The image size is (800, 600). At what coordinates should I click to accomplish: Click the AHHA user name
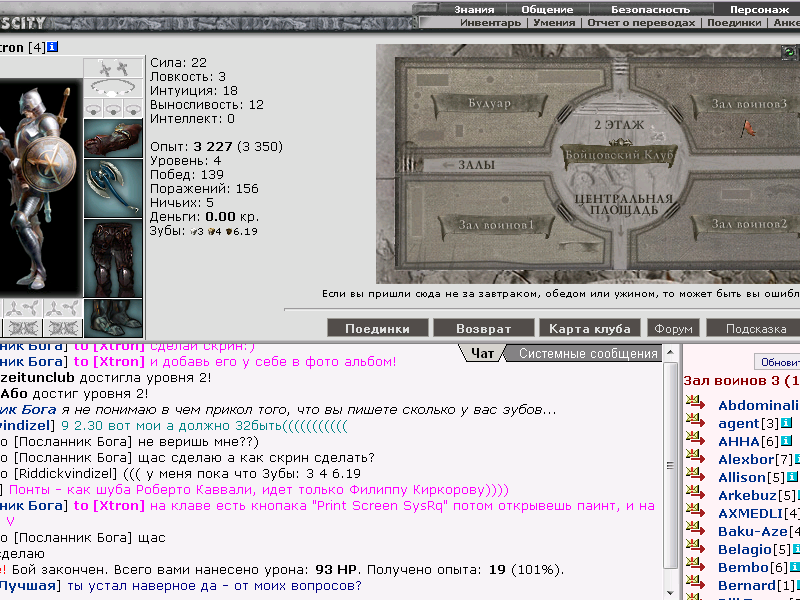pyautogui.click(x=739, y=441)
